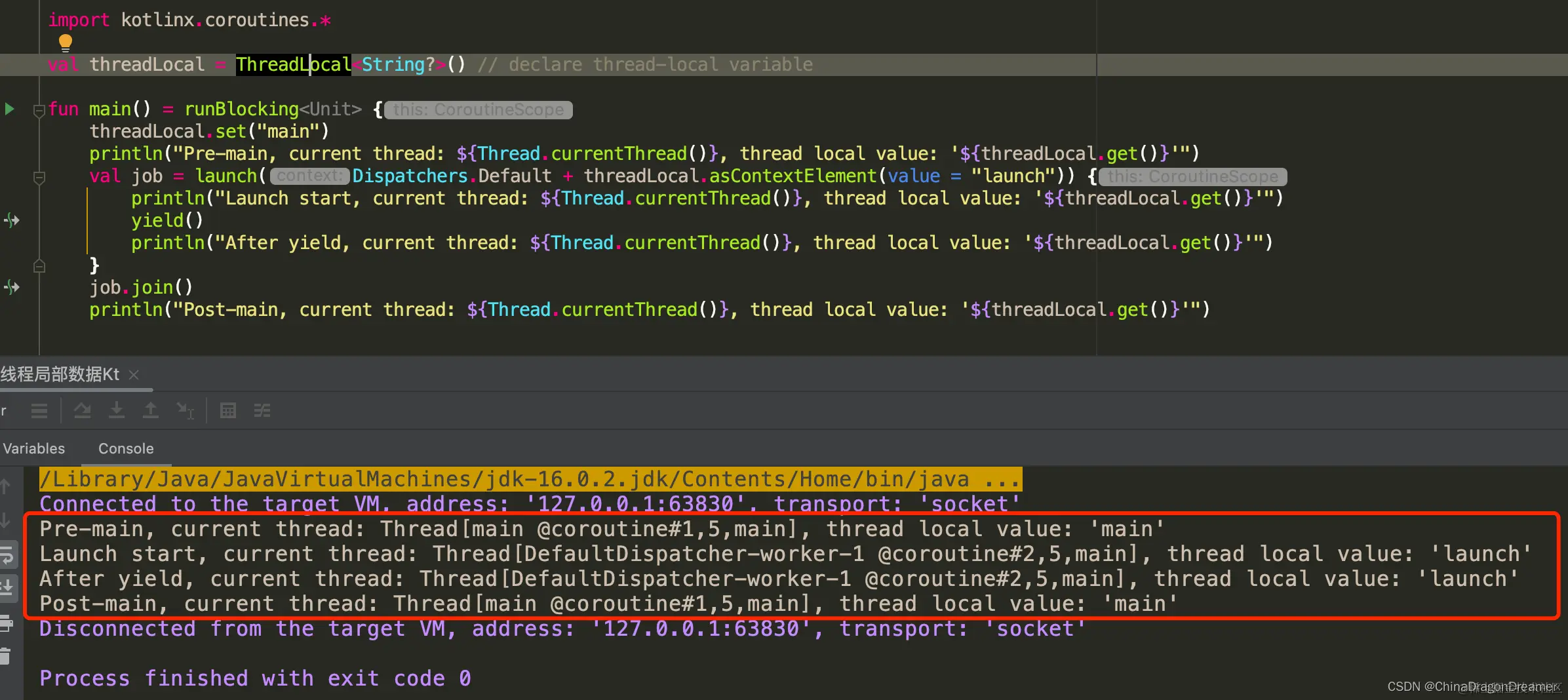
Task: Open the Evaluate Expression calculator icon
Action: (x=228, y=411)
